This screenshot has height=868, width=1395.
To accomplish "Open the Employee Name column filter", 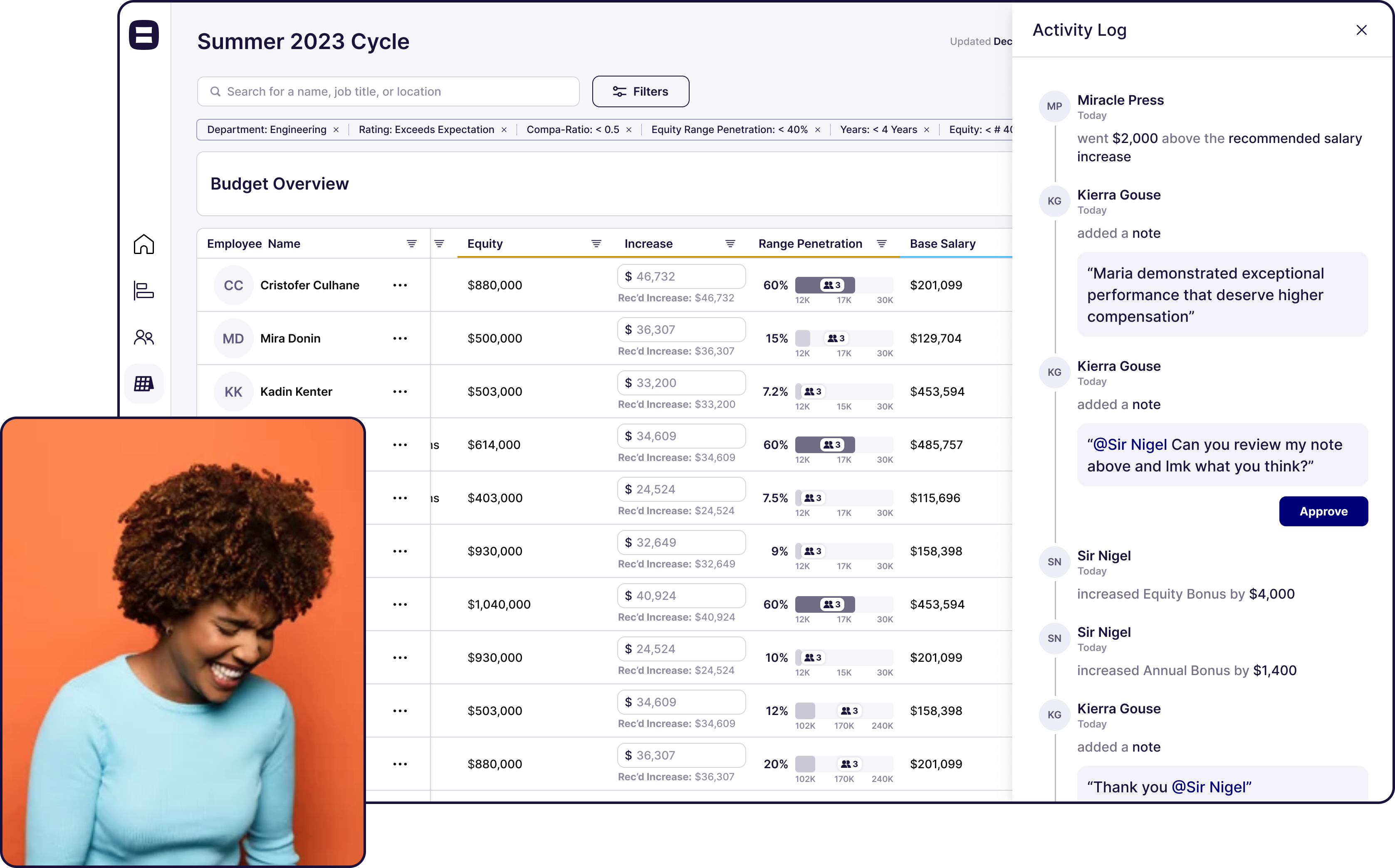I will tap(411, 244).
